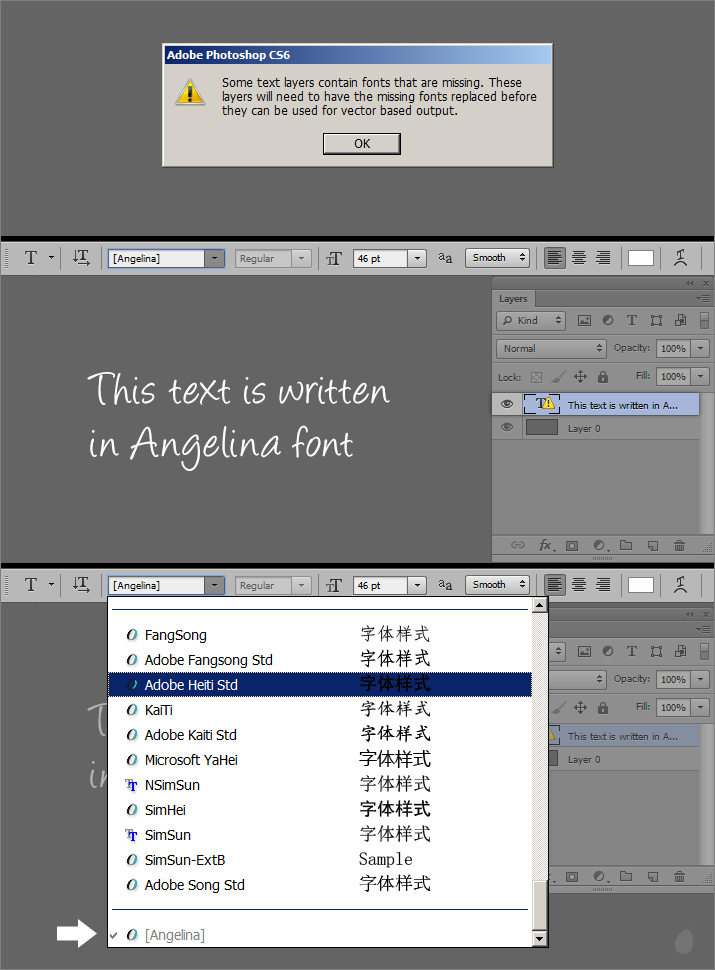
Task: Turn off layer filtering switch beside Kind filters
Action: [x=704, y=321]
